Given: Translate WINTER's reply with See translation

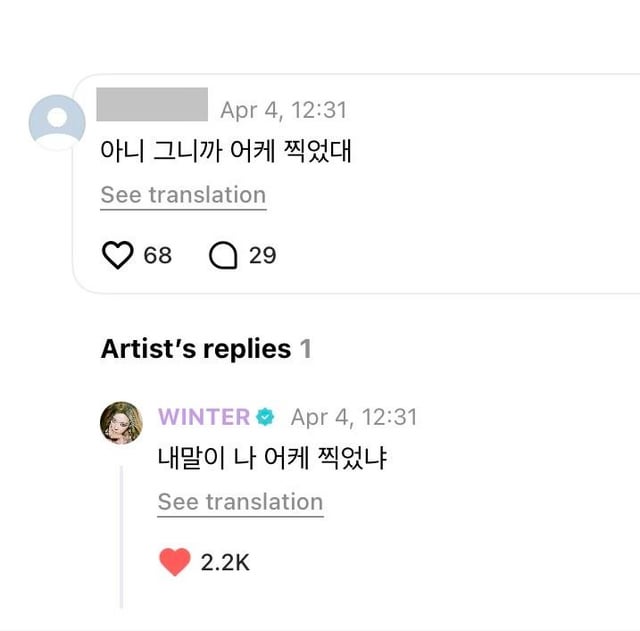Looking at the screenshot, I should point(240,502).
